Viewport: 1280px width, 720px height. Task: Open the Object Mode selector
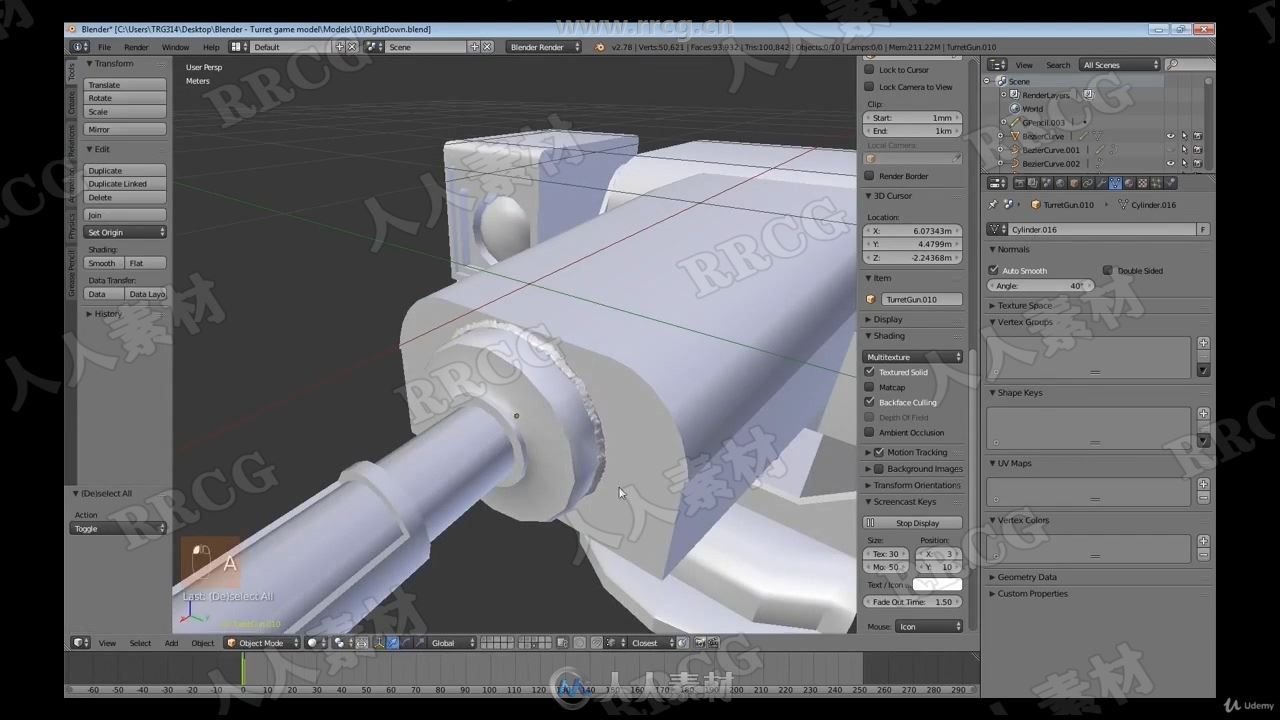click(x=261, y=643)
